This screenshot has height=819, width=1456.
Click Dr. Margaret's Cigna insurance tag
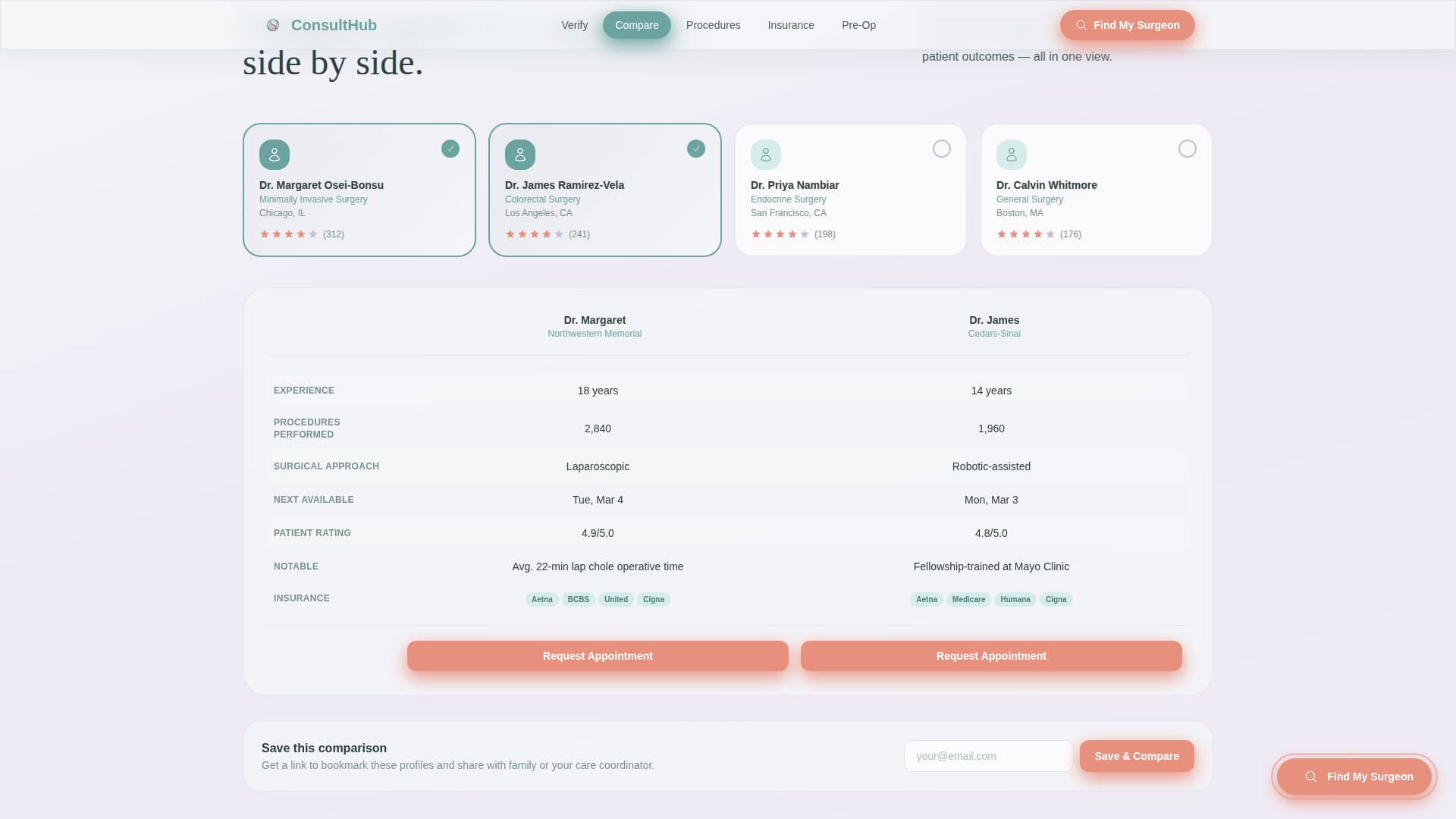[654, 599]
